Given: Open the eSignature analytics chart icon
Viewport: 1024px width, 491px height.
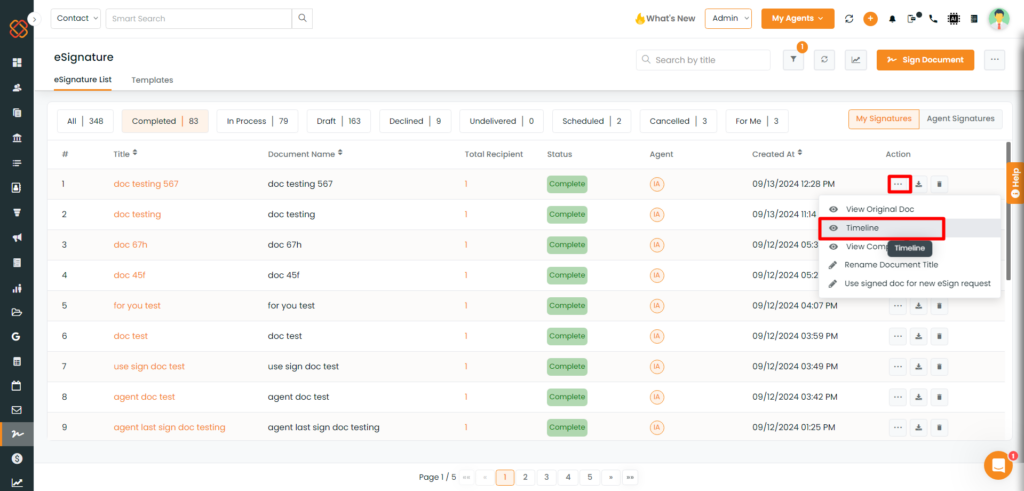Looking at the screenshot, I should pos(856,59).
